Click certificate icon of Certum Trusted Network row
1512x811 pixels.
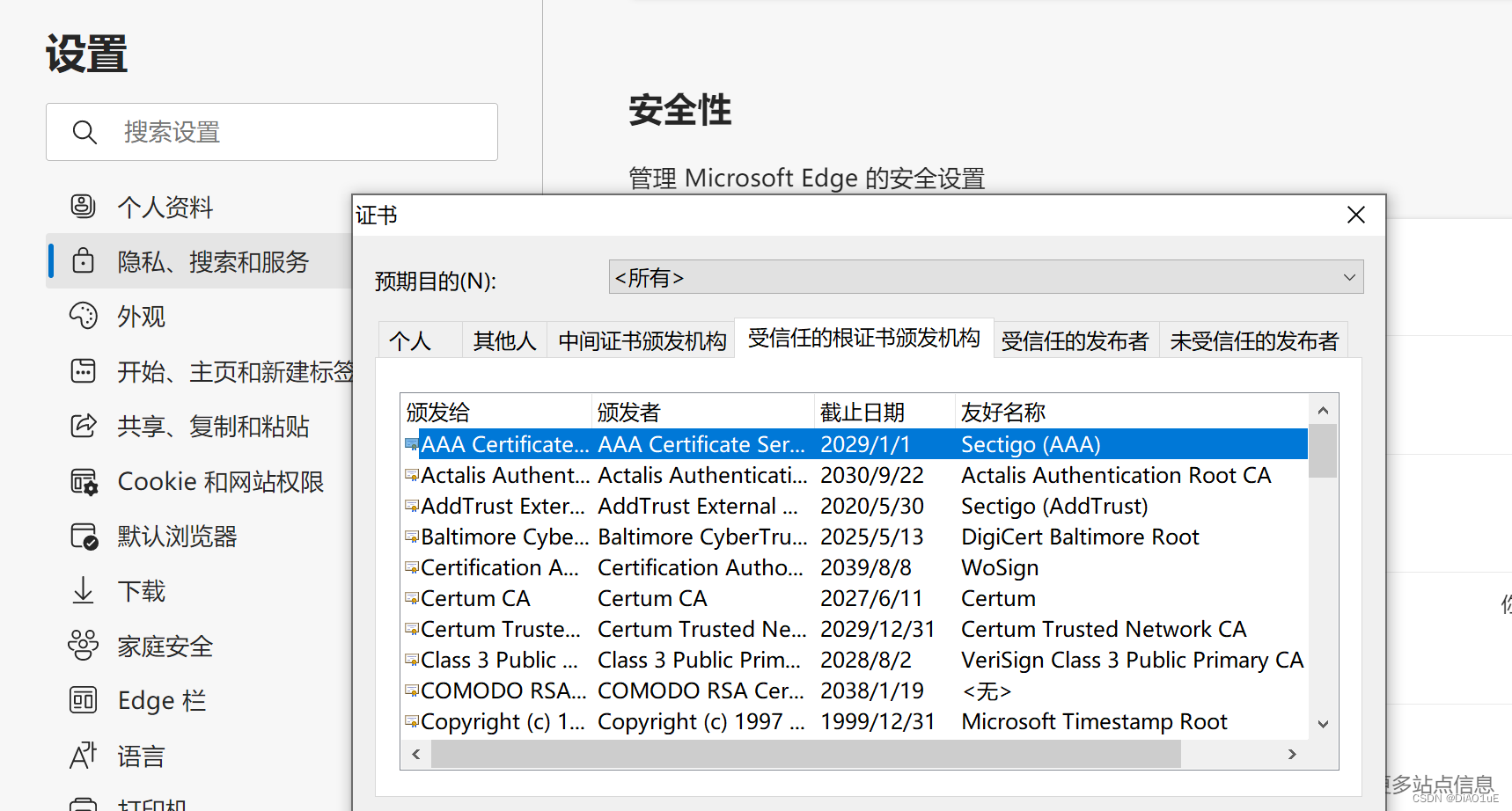(x=411, y=629)
